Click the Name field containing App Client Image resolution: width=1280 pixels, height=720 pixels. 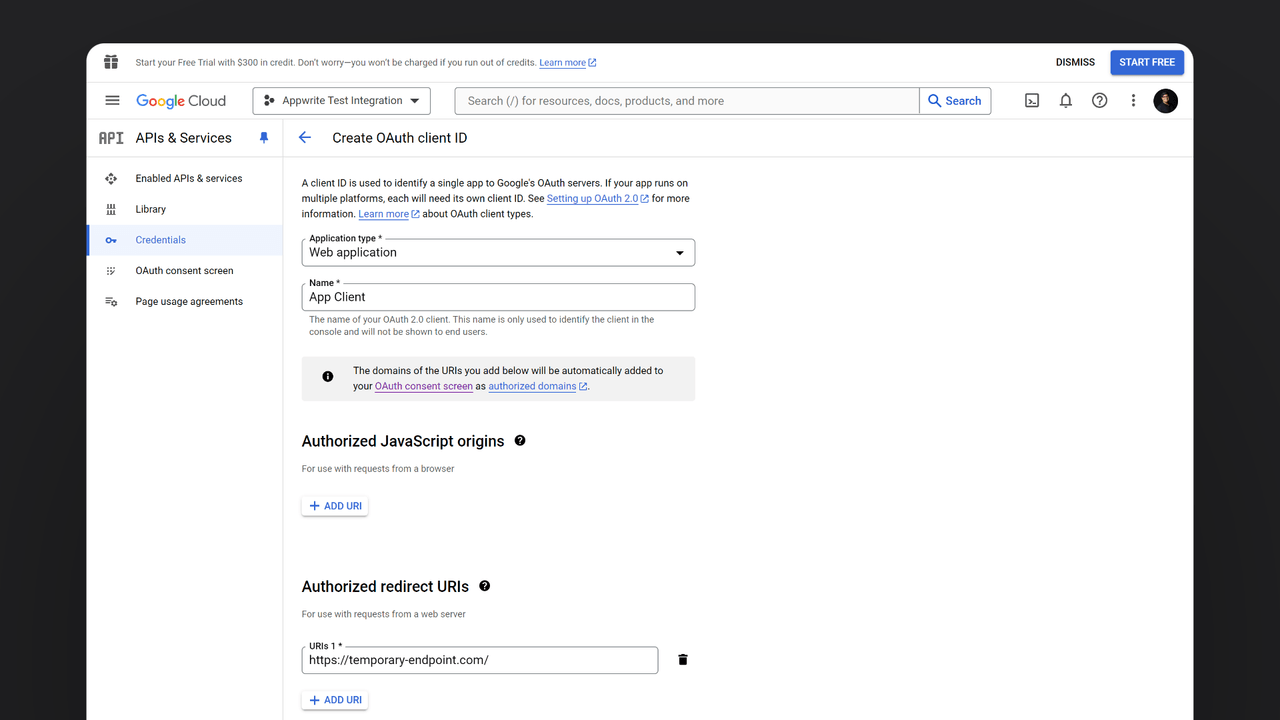[x=498, y=297]
